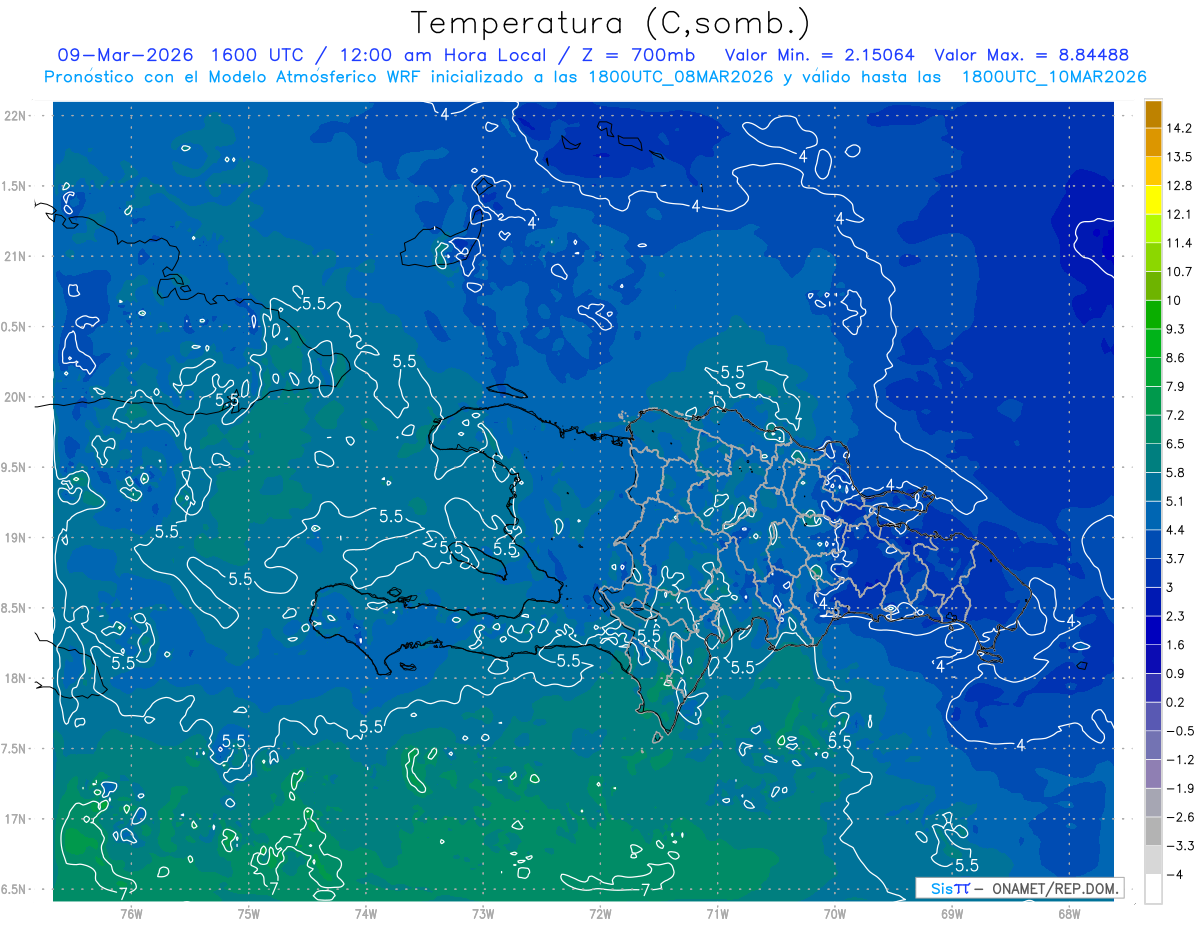Click the '73W' longitude label
This screenshot has height=927, width=1200.
click(483, 914)
